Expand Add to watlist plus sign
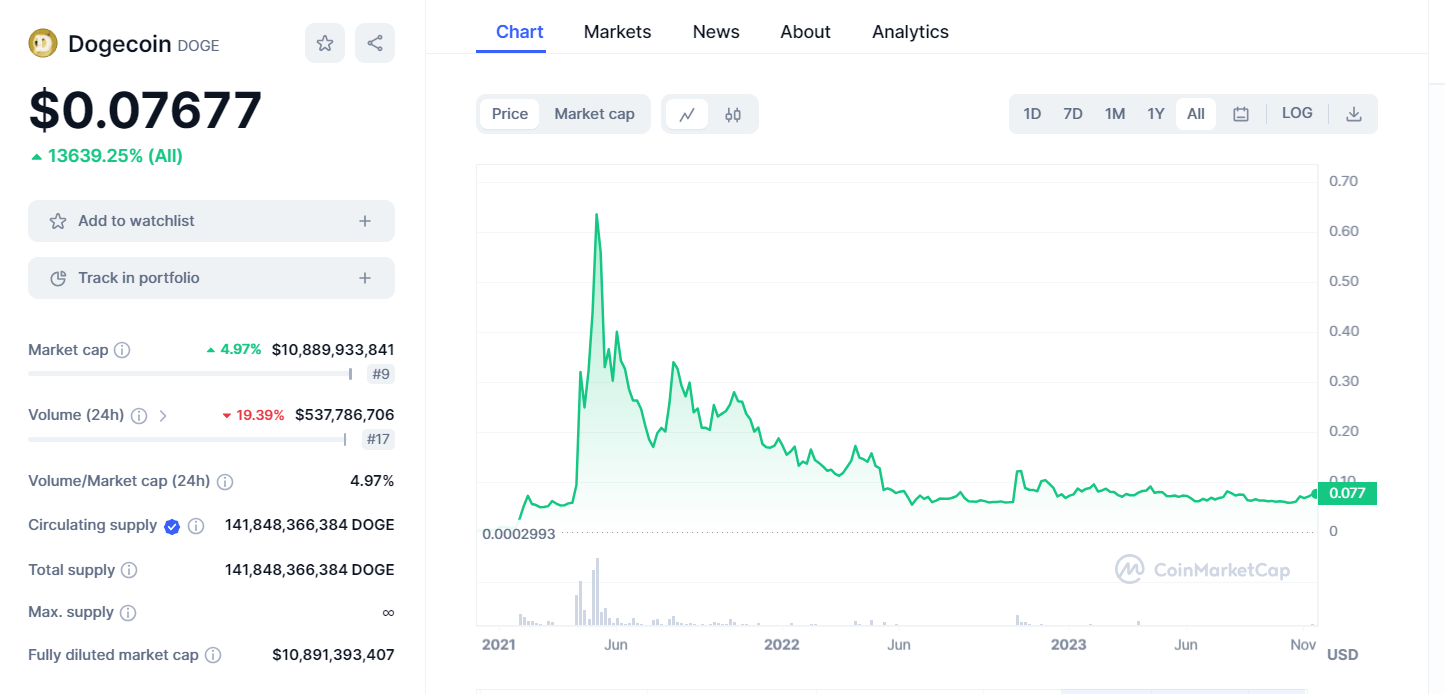Screen dimensions: 1445x694 pos(365,221)
